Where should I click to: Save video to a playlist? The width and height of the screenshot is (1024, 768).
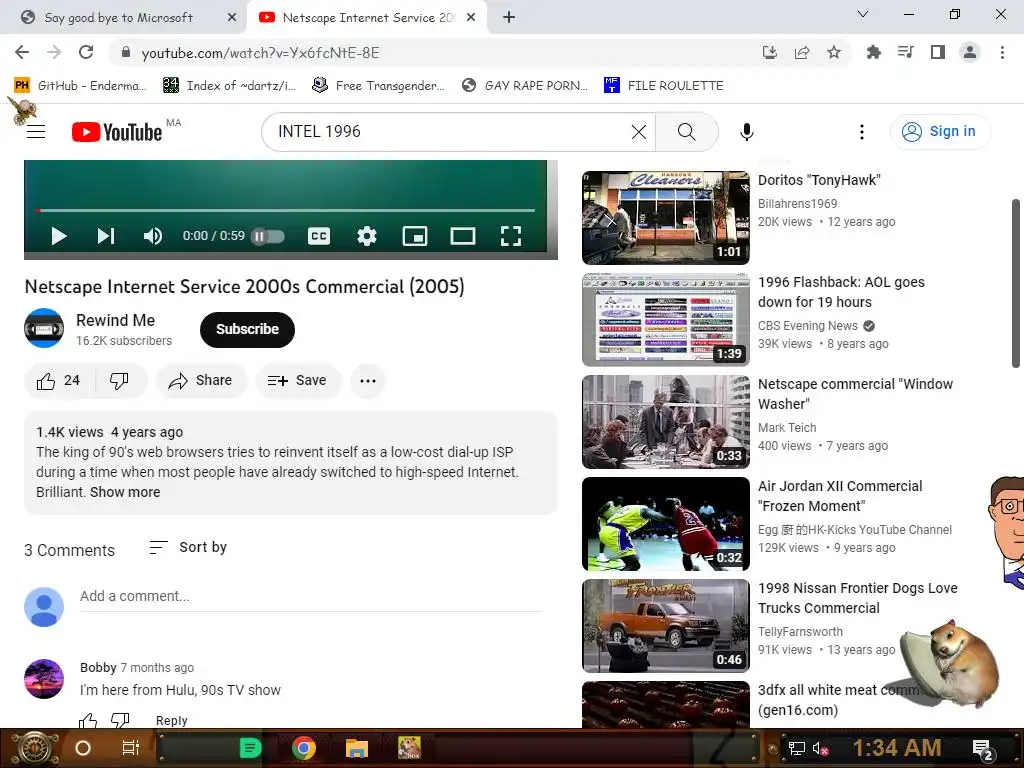pyautogui.click(x=298, y=381)
